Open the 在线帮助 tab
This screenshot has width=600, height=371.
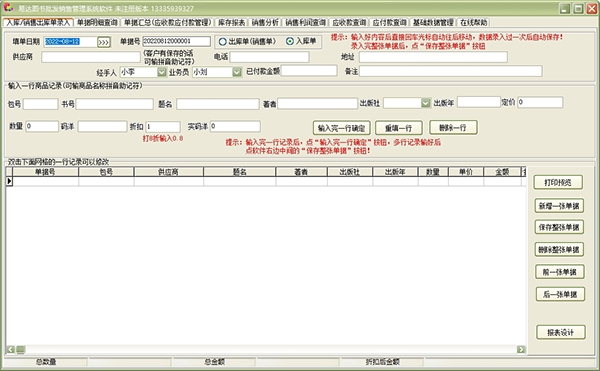point(474,23)
